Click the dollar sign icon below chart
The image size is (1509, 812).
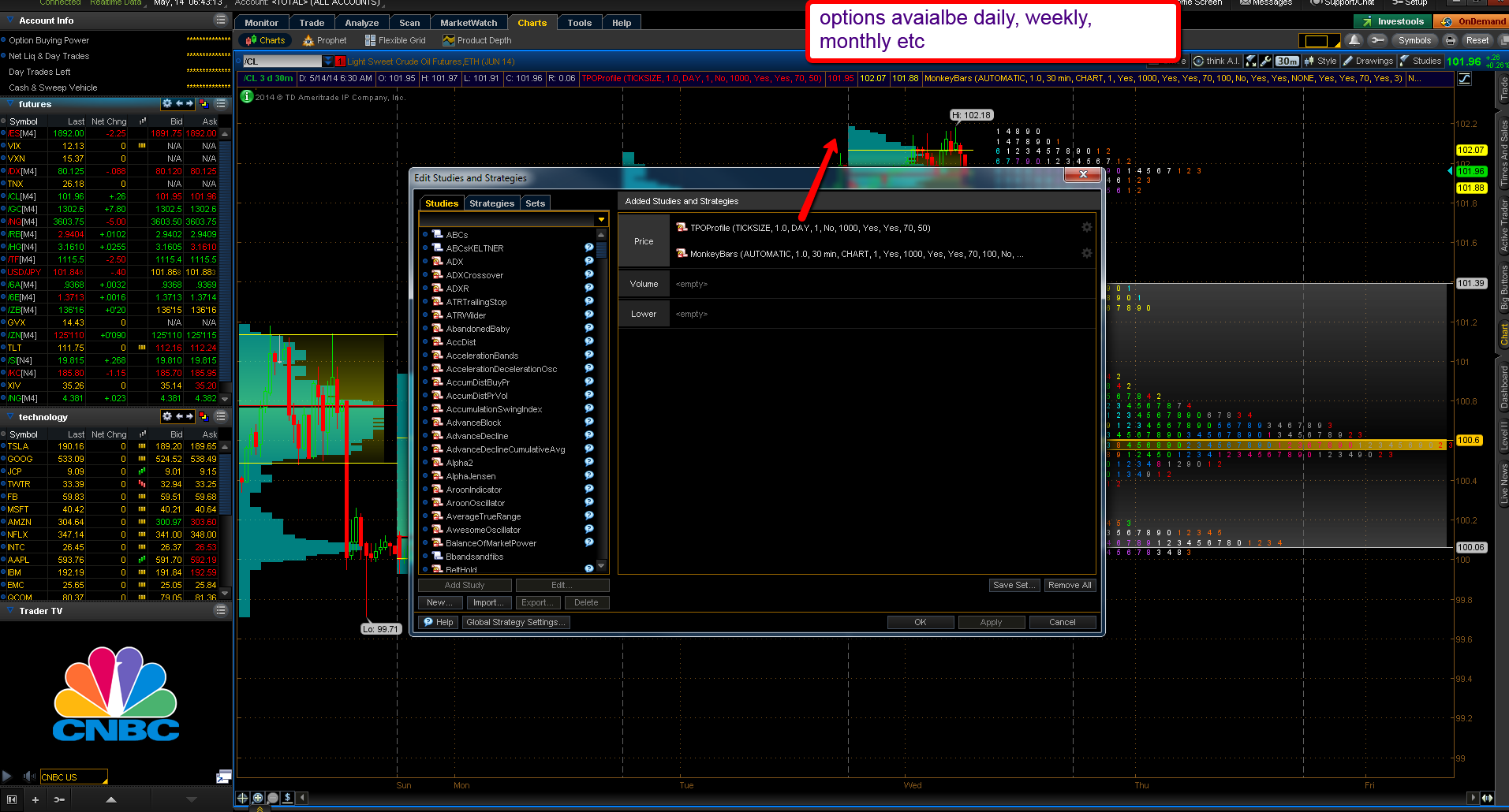pos(288,798)
